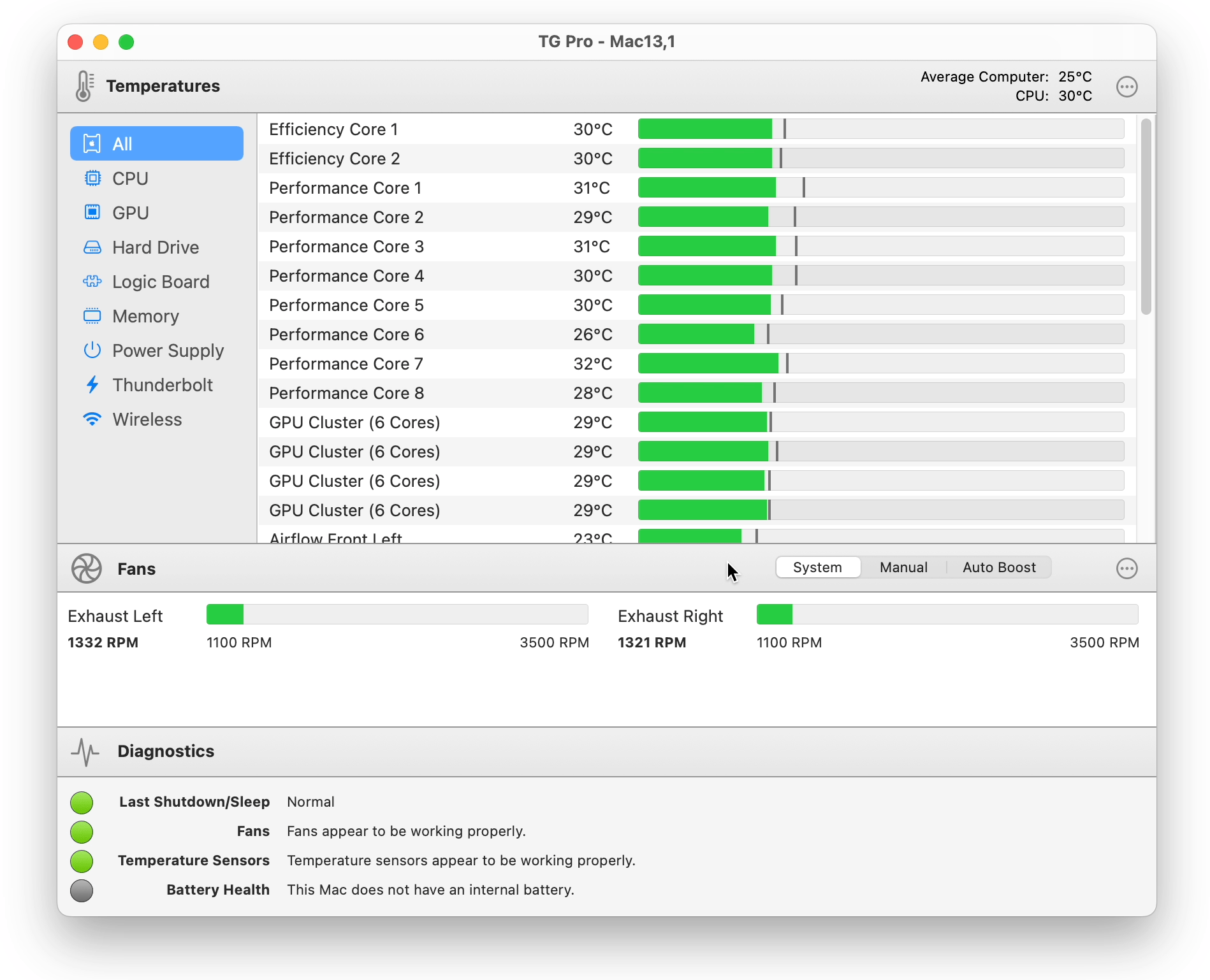Click the Power Supply sidebar icon
This screenshot has width=1210, height=980.
coord(92,350)
